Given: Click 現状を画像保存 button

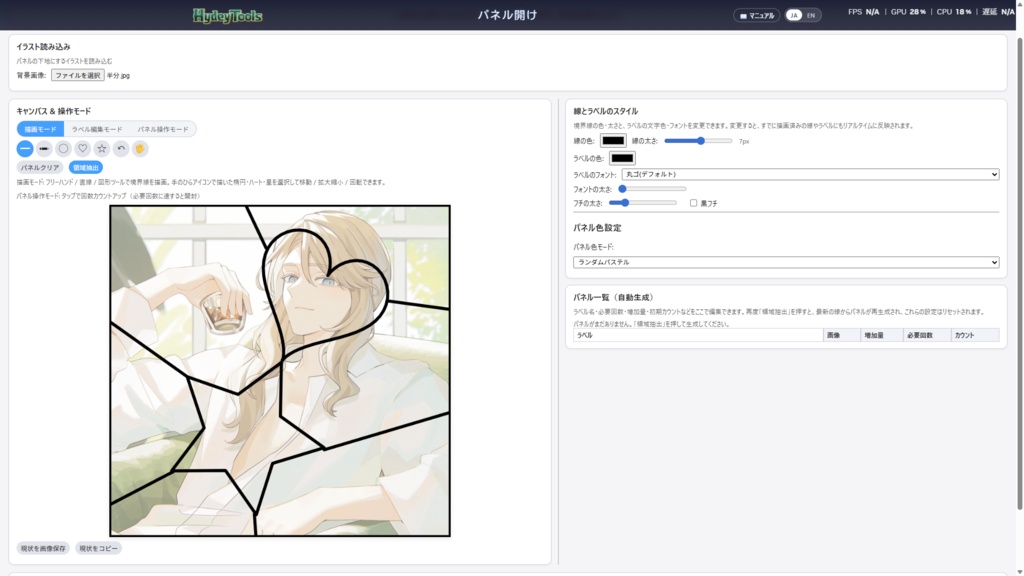Looking at the screenshot, I should (x=43, y=549).
